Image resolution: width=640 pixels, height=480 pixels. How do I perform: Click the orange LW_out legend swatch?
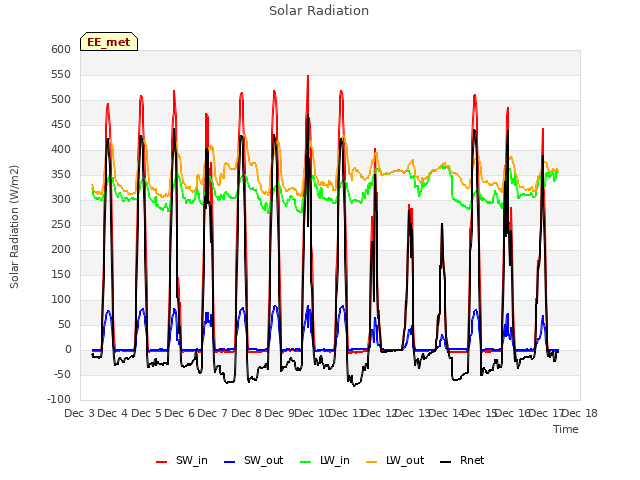click(372, 461)
